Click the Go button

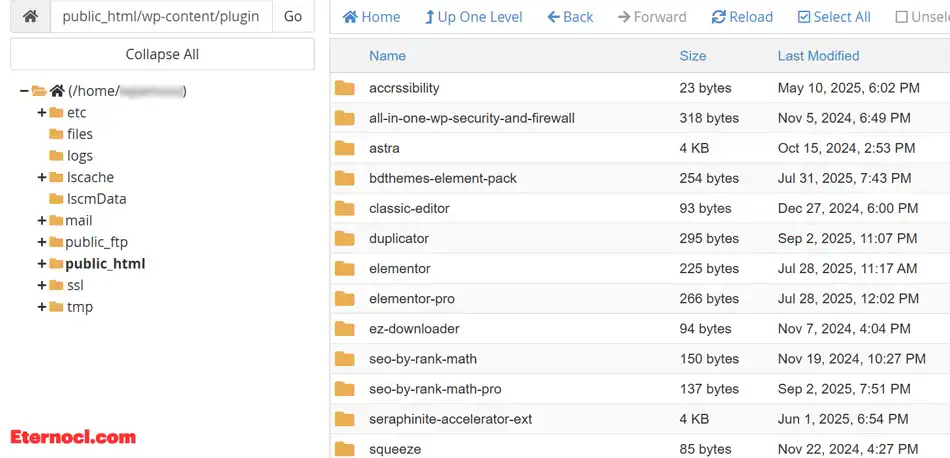coord(293,16)
